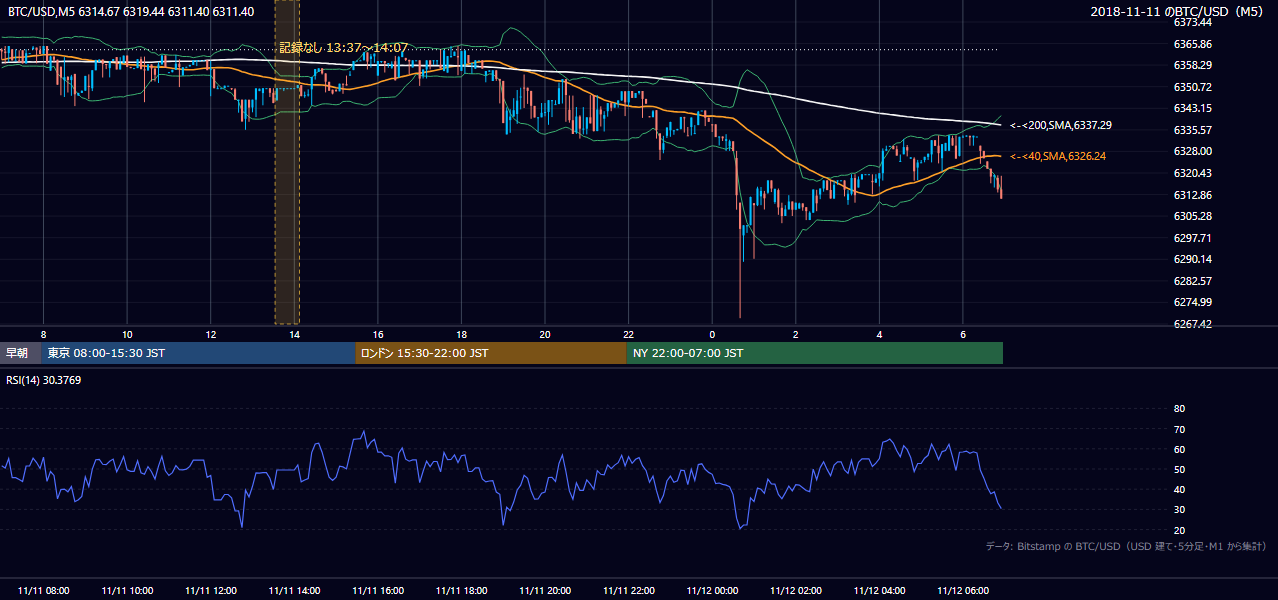Select the 'NY 22:00-07:00 JST' session bar

[814, 353]
